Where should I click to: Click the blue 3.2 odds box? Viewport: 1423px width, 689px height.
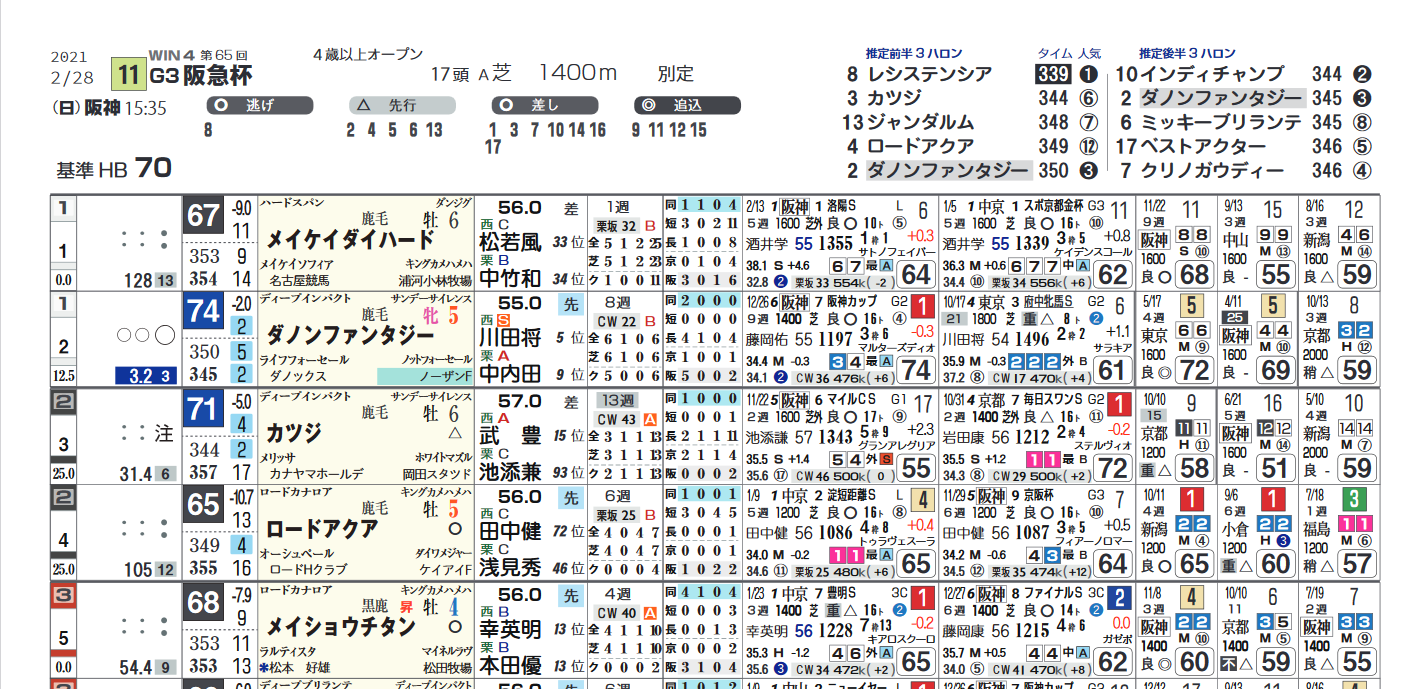[x=146, y=377]
